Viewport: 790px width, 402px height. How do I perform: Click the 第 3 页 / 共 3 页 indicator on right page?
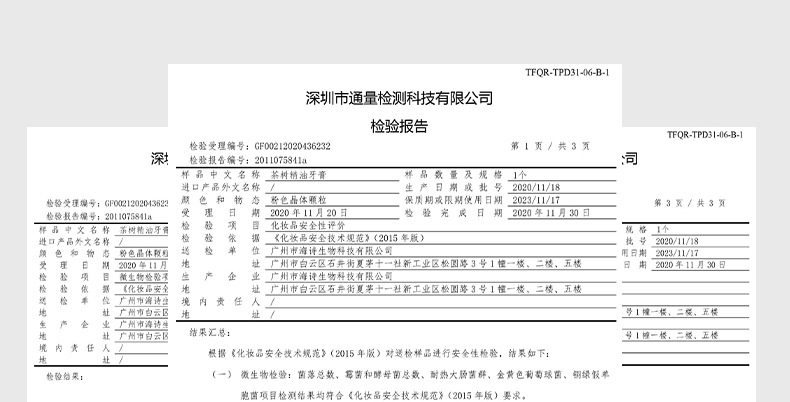click(690, 204)
